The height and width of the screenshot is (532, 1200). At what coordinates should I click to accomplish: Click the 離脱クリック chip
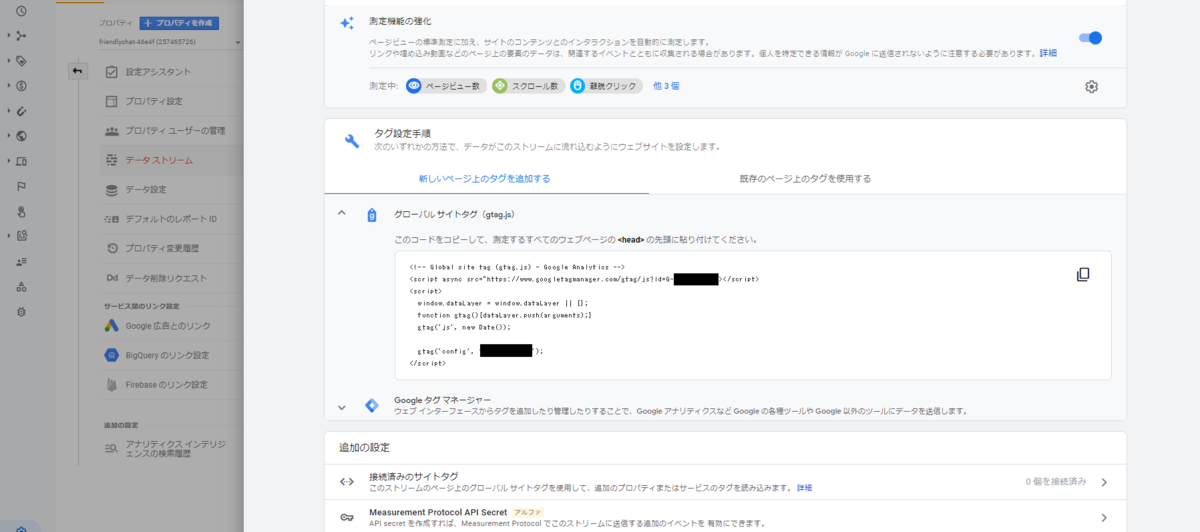[606, 86]
